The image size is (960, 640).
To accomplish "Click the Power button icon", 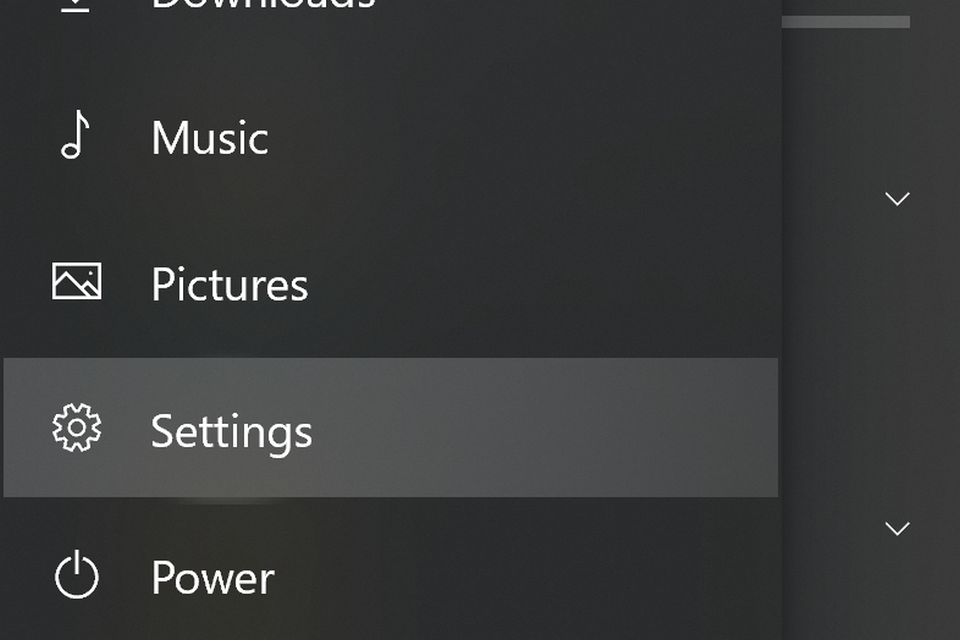I will pos(77,576).
